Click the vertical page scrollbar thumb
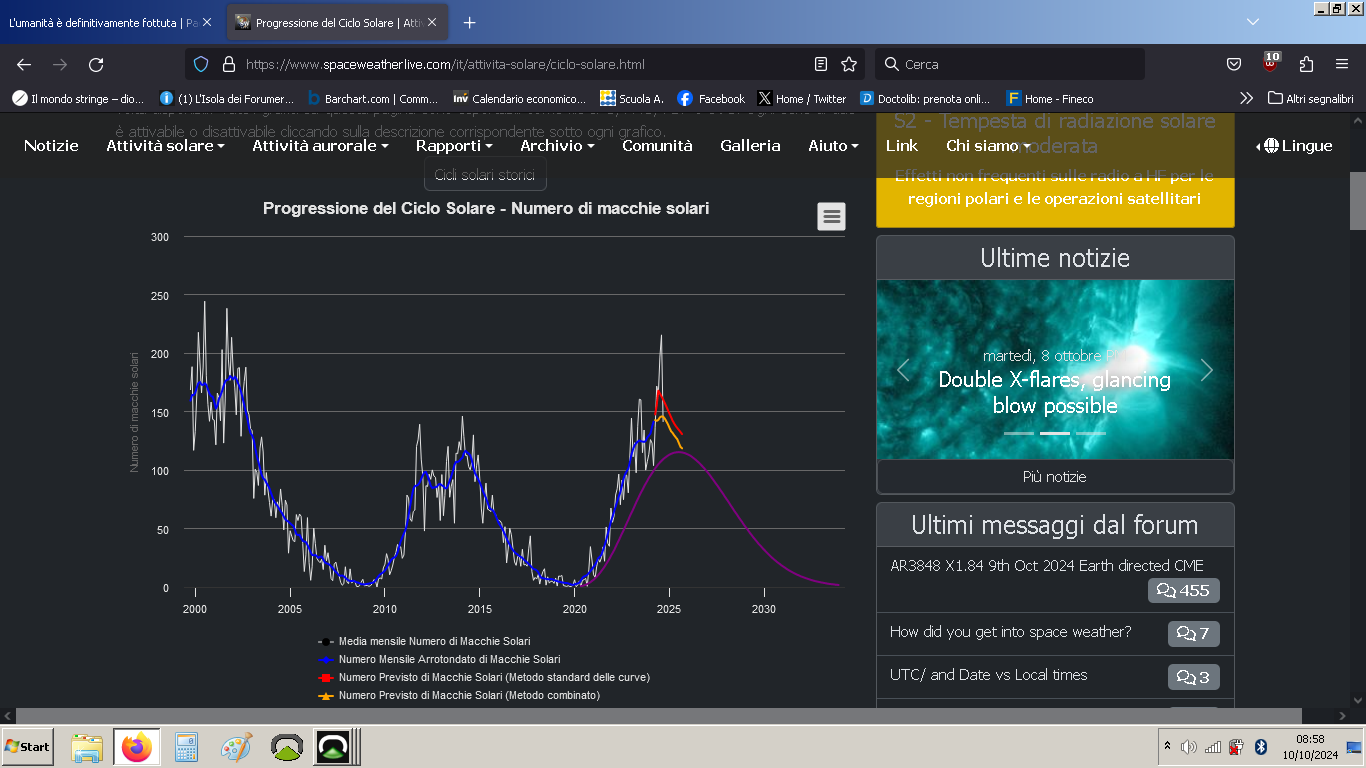 [1357, 201]
